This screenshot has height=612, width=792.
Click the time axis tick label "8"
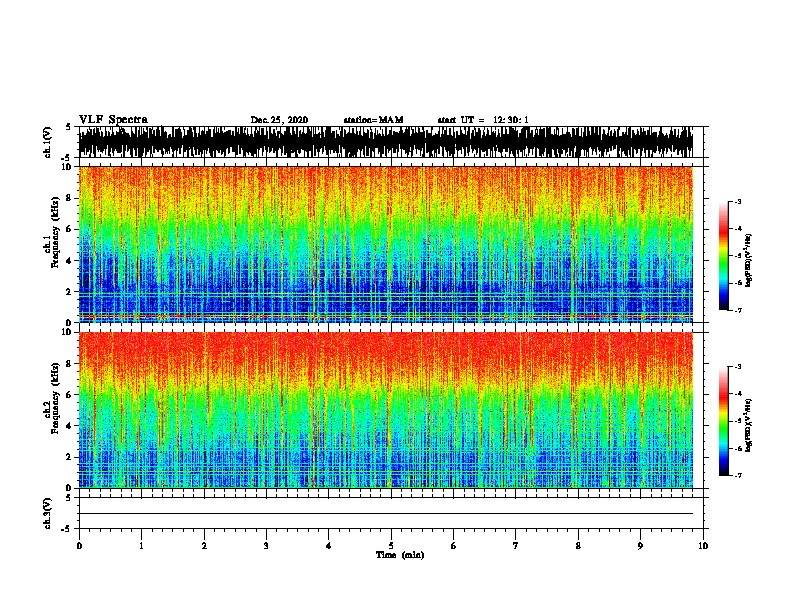click(x=578, y=546)
